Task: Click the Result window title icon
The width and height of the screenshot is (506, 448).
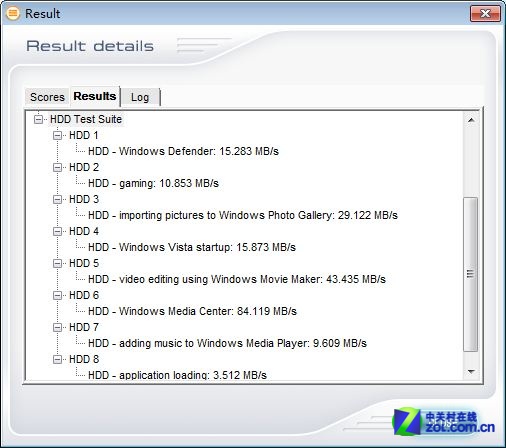Action: pos(13,13)
